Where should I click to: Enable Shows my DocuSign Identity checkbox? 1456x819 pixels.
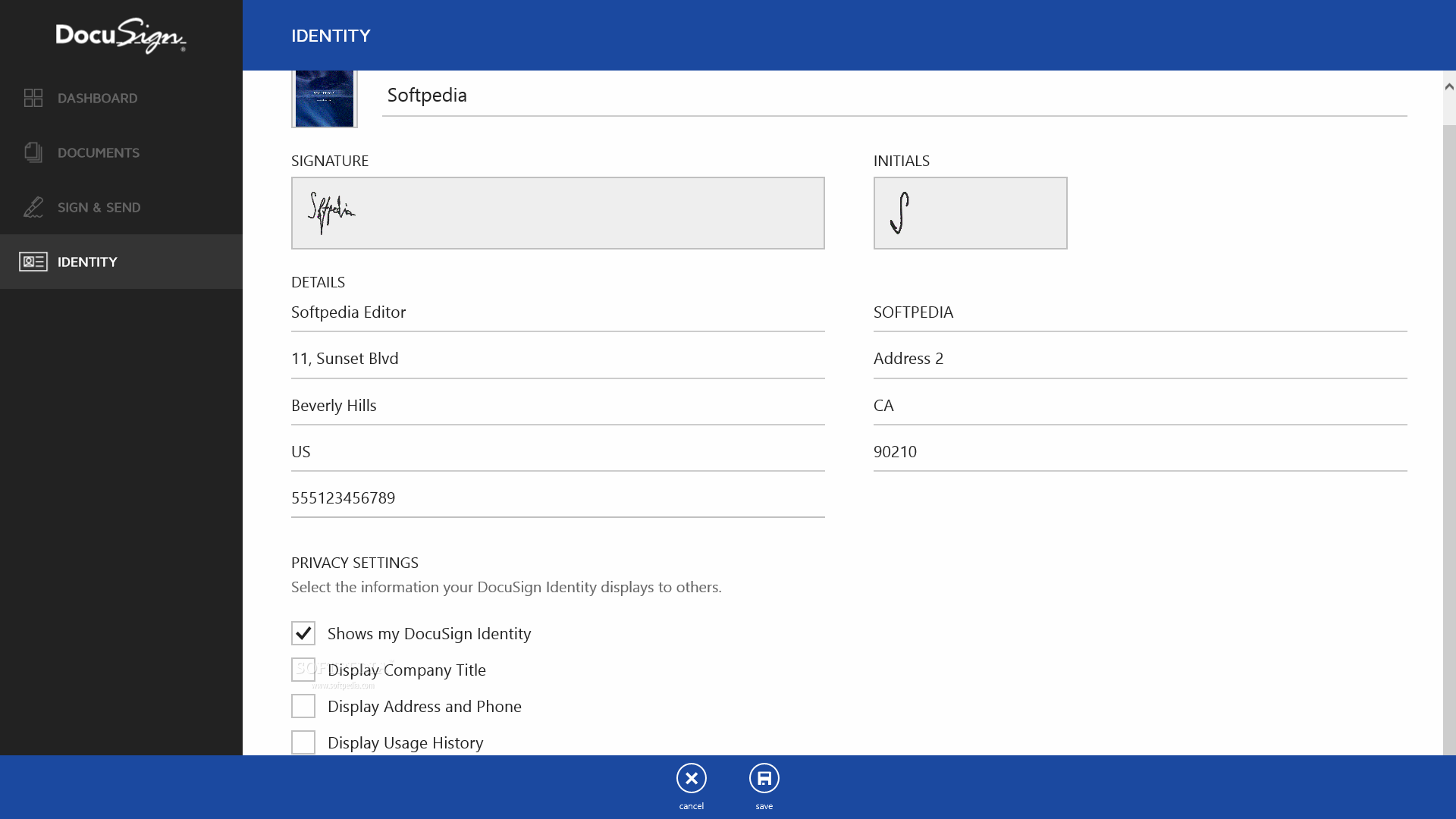coord(303,632)
